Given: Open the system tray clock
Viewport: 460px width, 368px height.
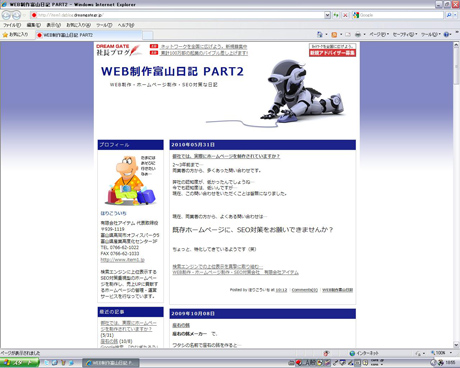Looking at the screenshot, I should [450, 363].
